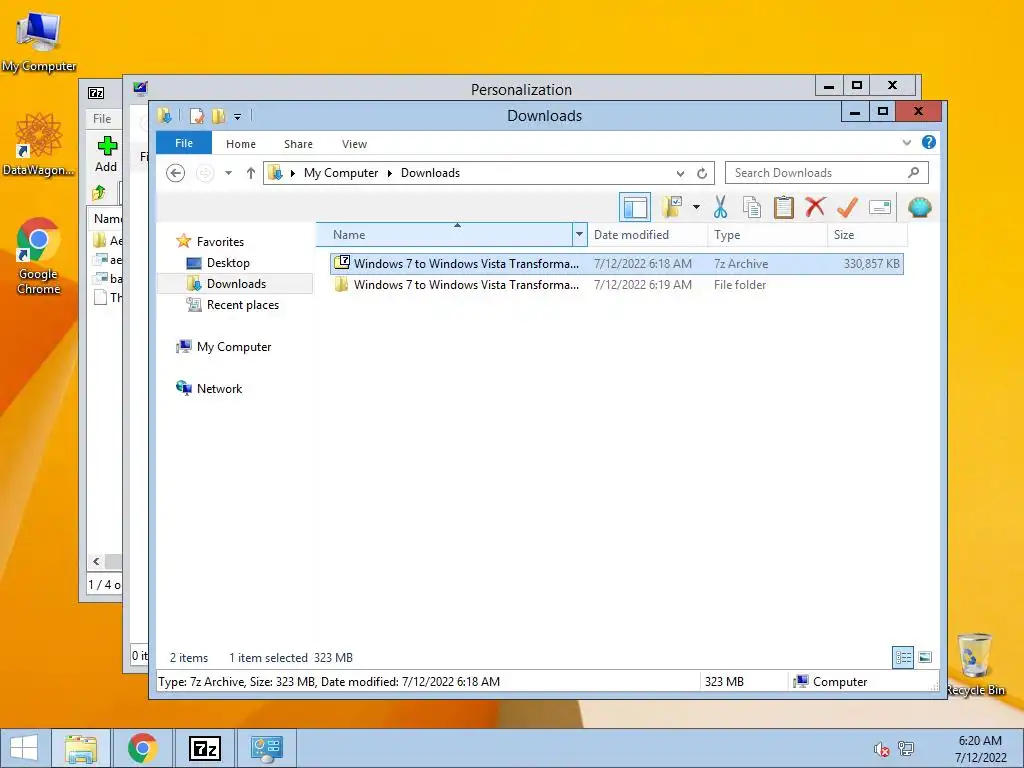Switch to the Home ribbon tab
The width and height of the screenshot is (1024, 768).
tap(240, 144)
